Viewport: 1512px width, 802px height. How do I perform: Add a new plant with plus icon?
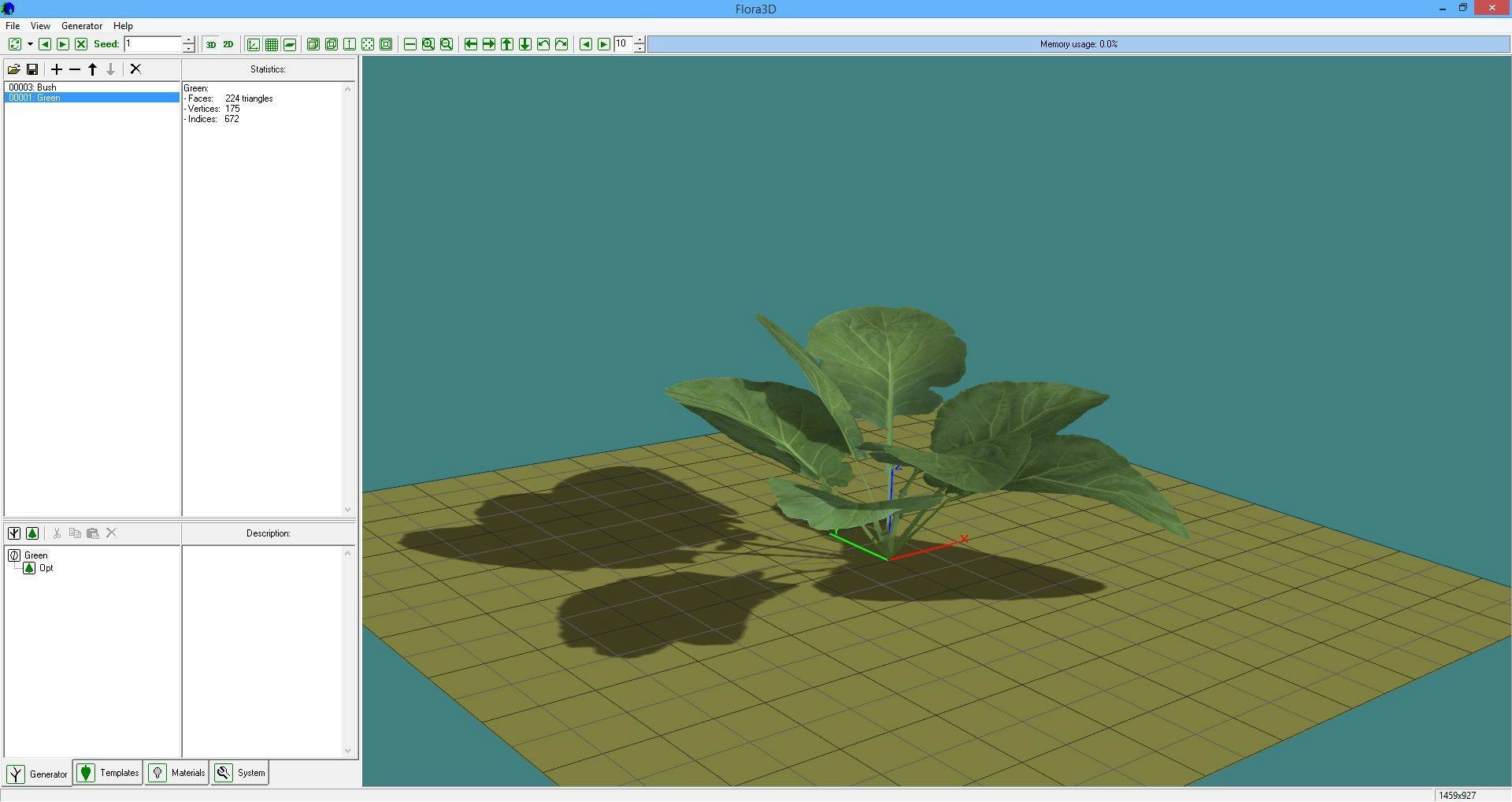pos(57,69)
